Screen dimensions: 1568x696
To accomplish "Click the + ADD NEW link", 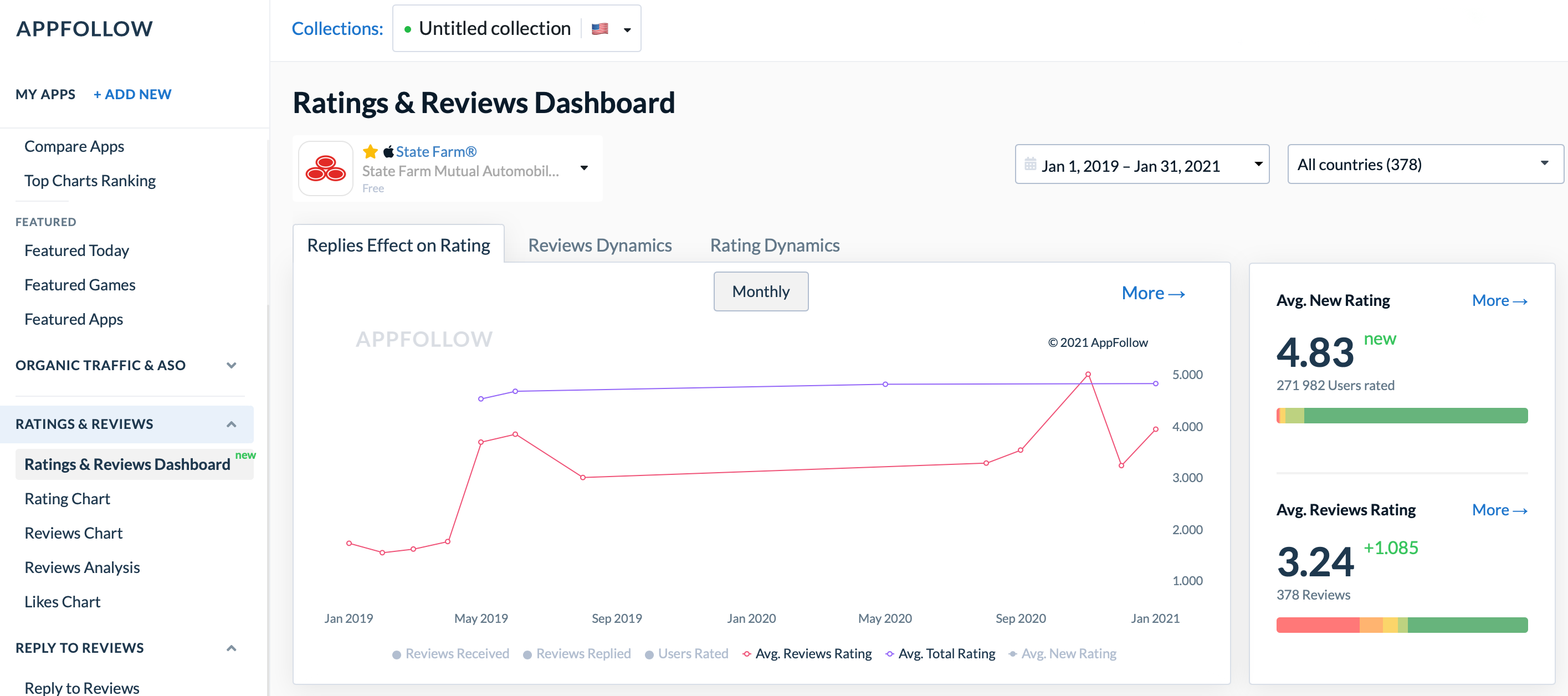I will tap(132, 94).
